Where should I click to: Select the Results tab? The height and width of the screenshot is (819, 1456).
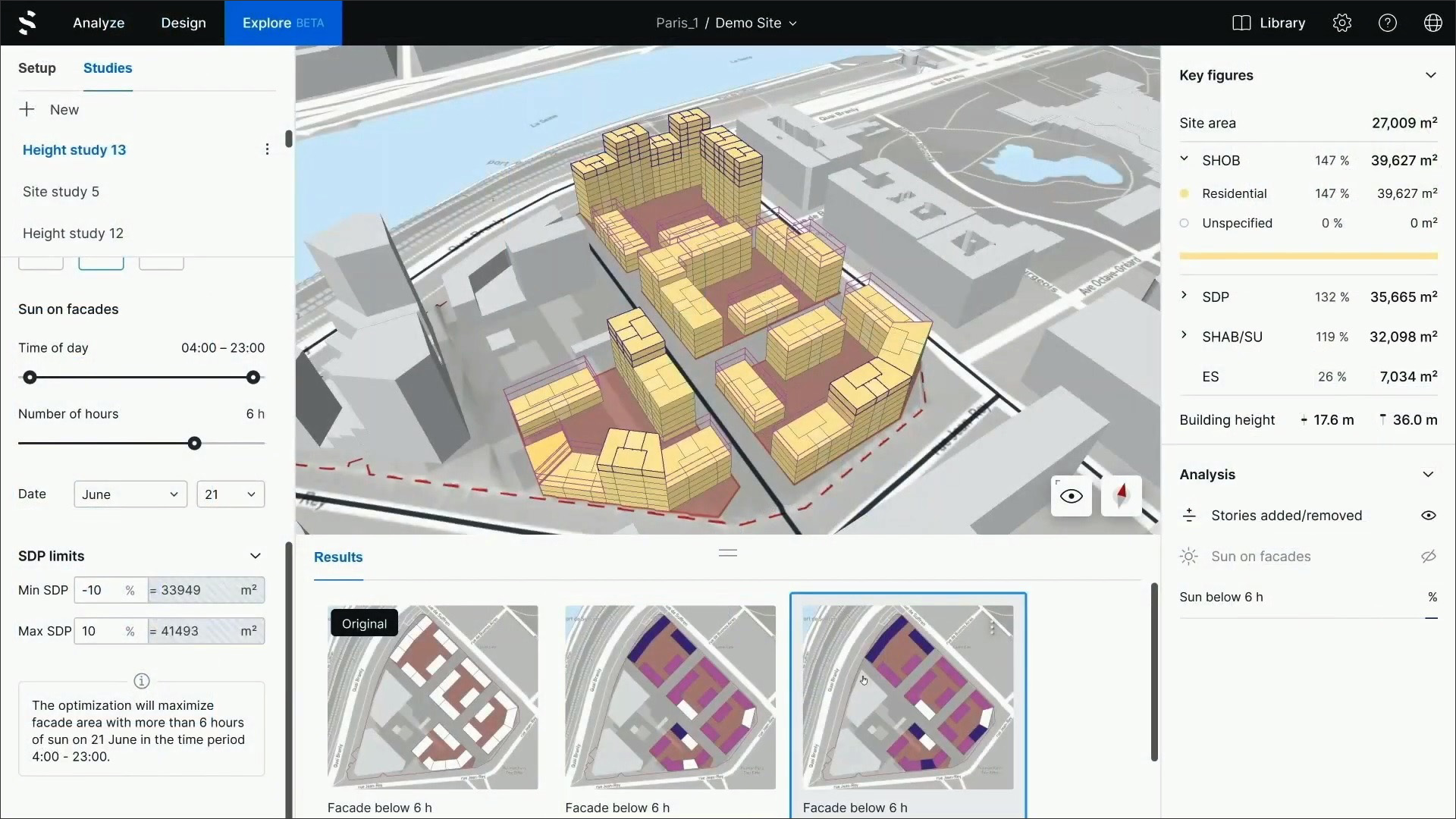tap(338, 557)
